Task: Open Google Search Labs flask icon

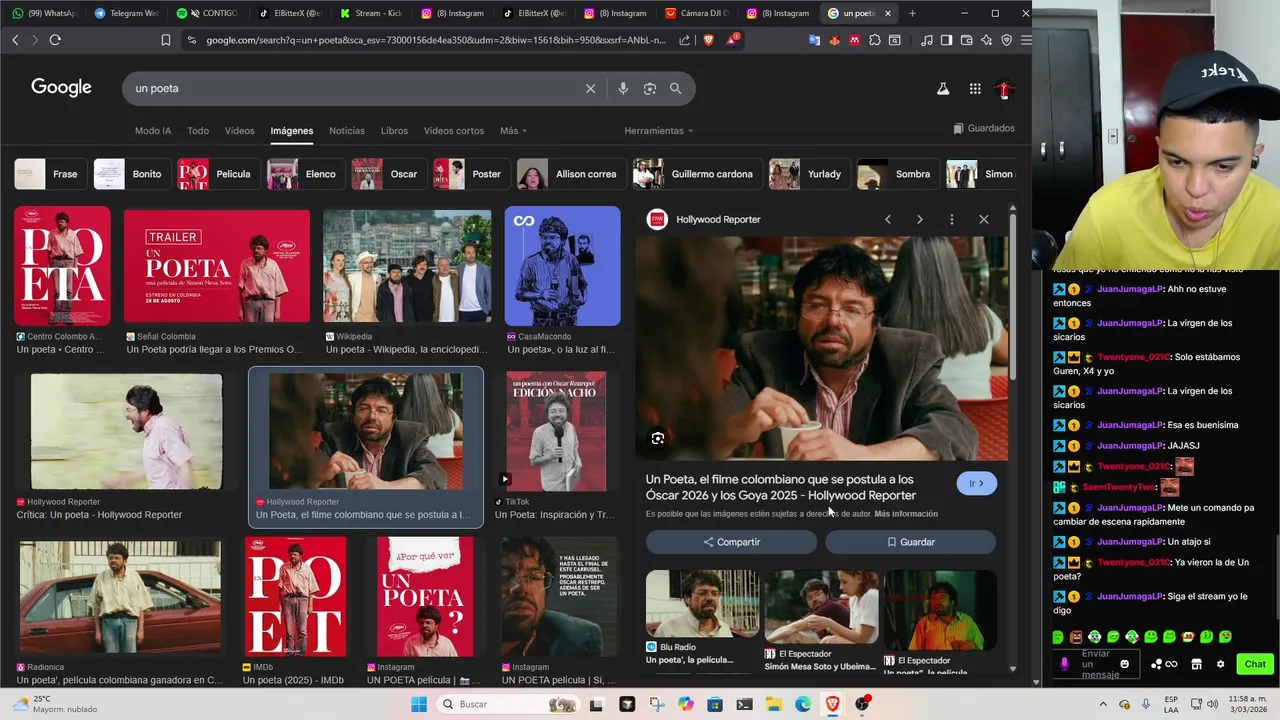Action: [942, 89]
